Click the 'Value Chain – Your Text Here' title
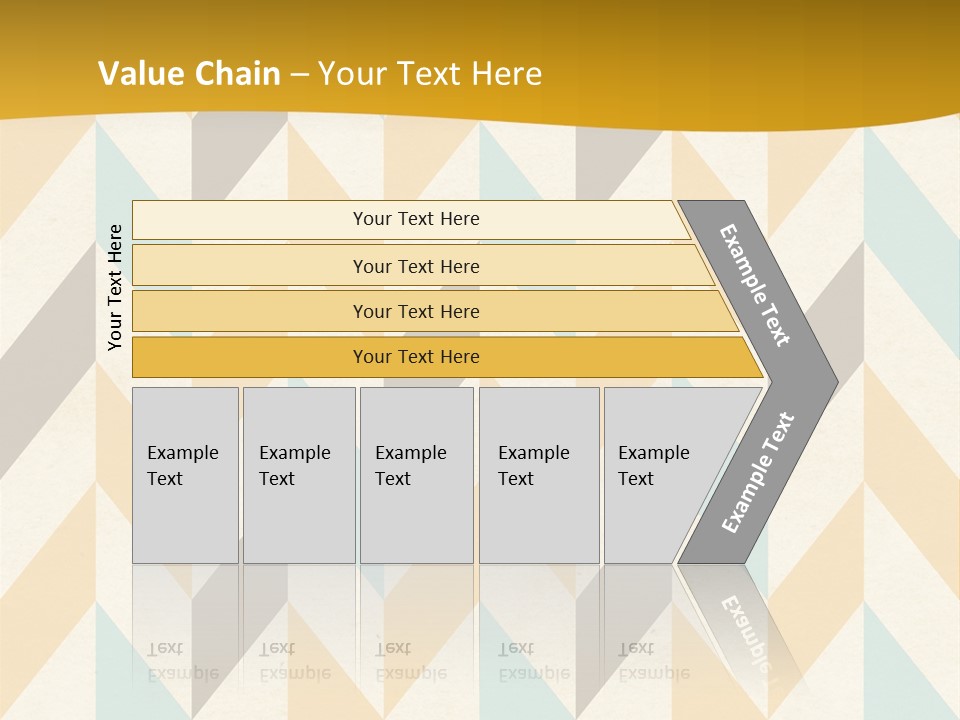960x720 pixels. (320, 74)
